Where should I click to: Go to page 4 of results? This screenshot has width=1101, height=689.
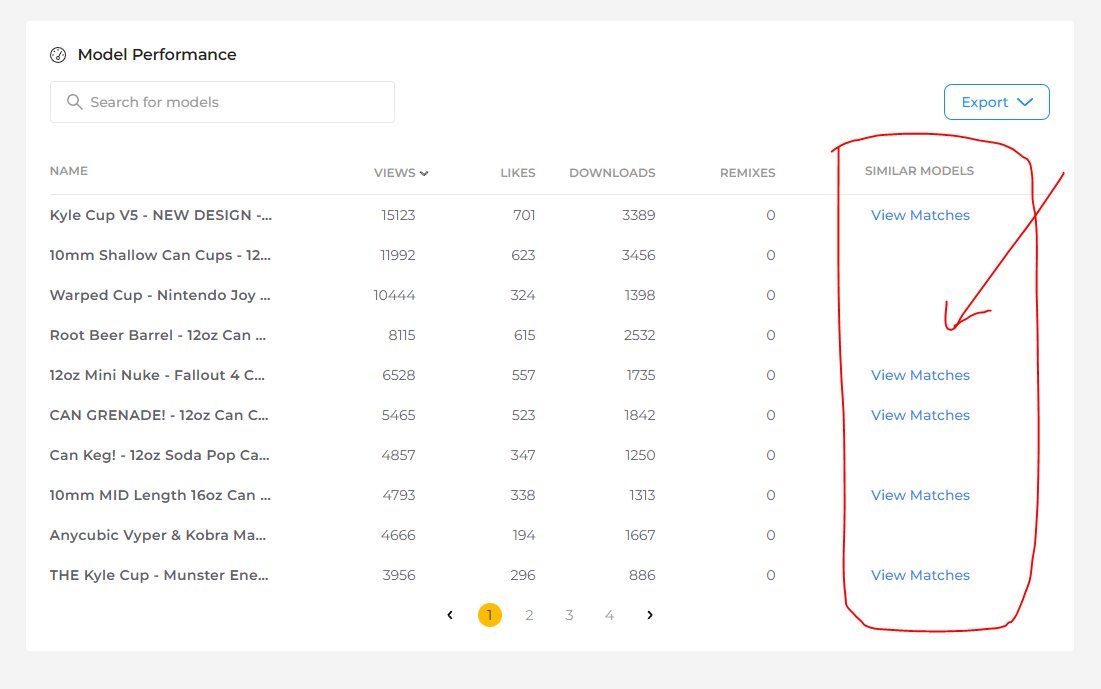click(609, 615)
